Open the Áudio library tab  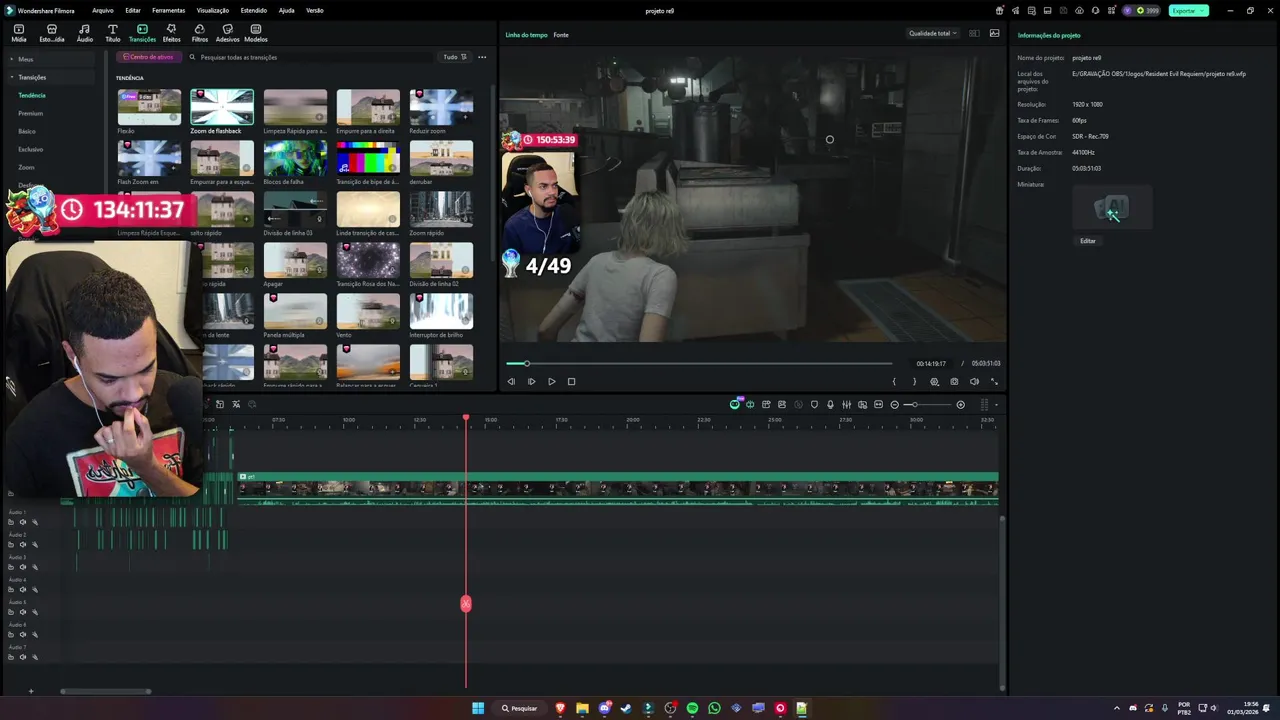click(x=84, y=33)
